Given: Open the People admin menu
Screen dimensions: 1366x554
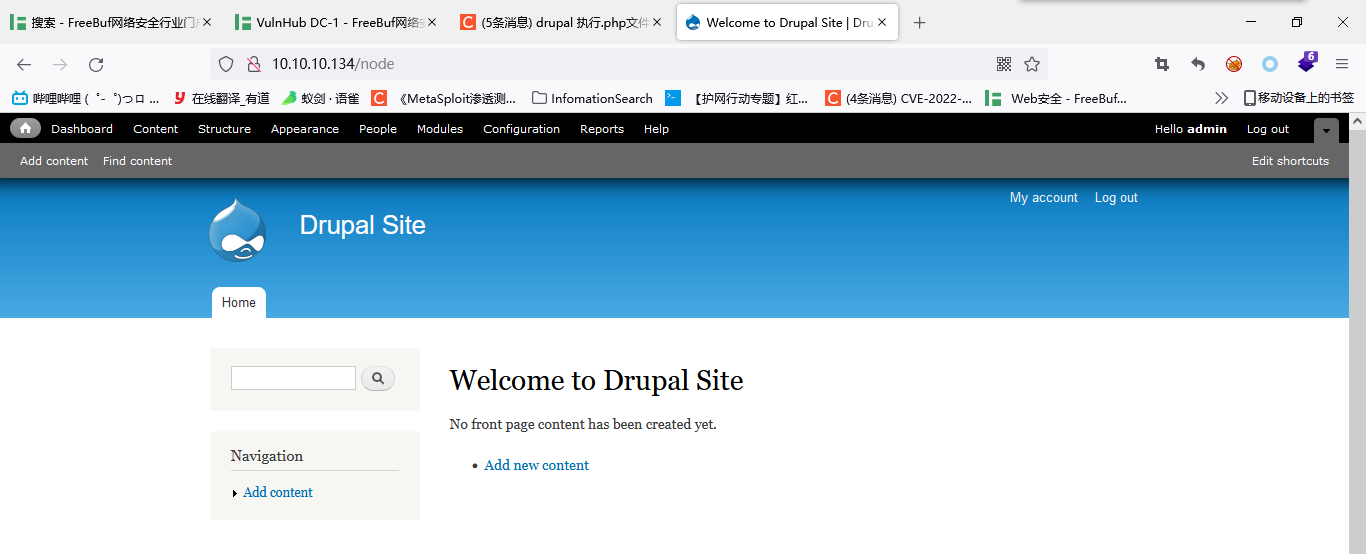Looking at the screenshot, I should click(378, 129).
